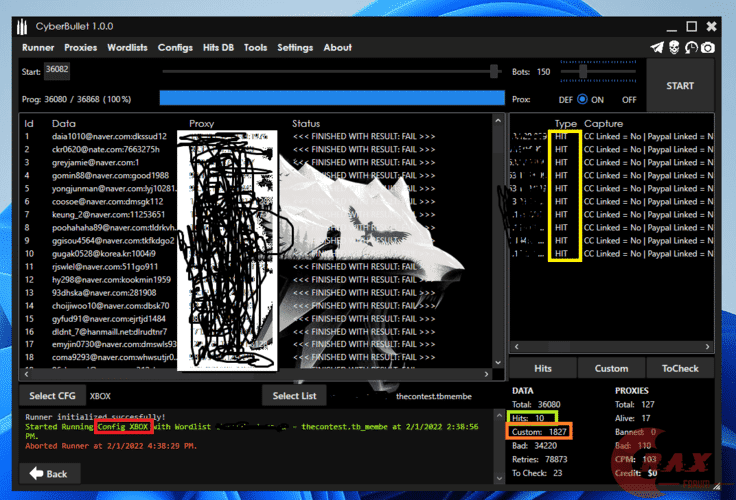Click the Id column header
This screenshot has width=736, height=500.
pyautogui.click(x=29, y=123)
